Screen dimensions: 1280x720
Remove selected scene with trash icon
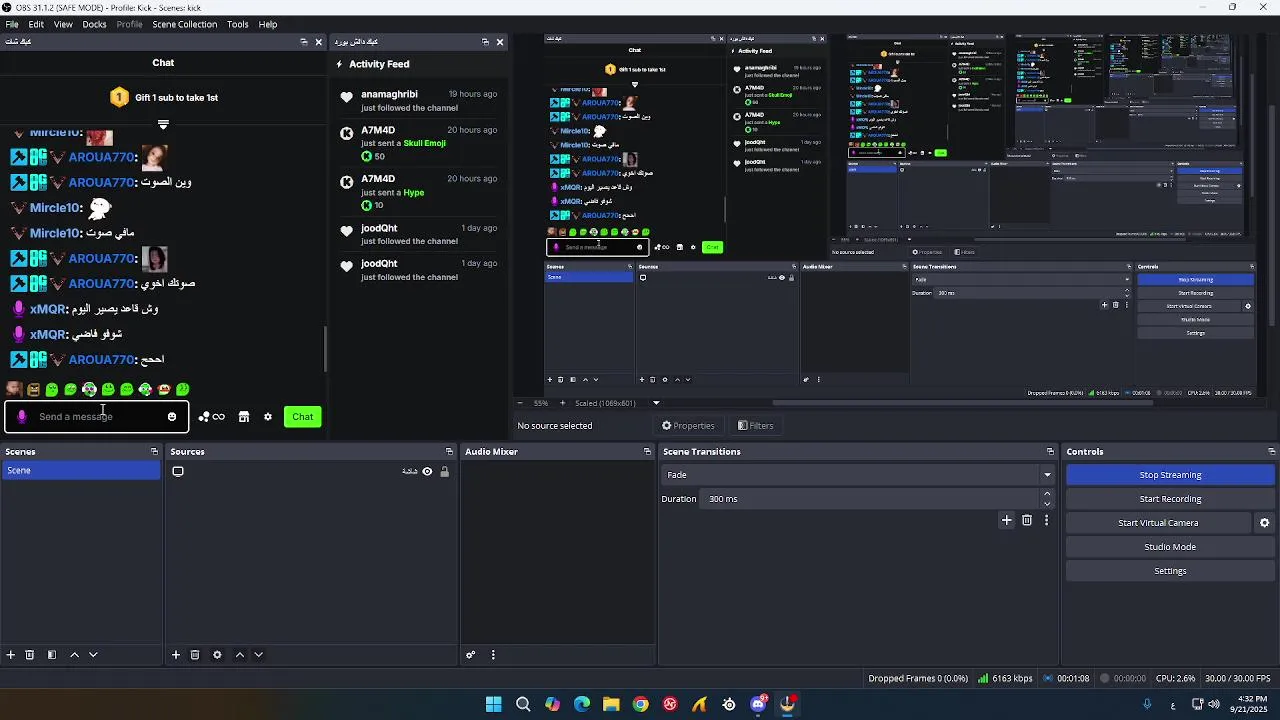coord(30,655)
